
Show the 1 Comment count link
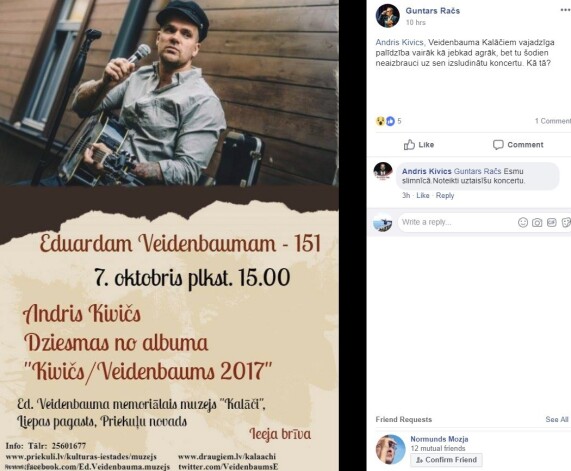click(x=552, y=121)
